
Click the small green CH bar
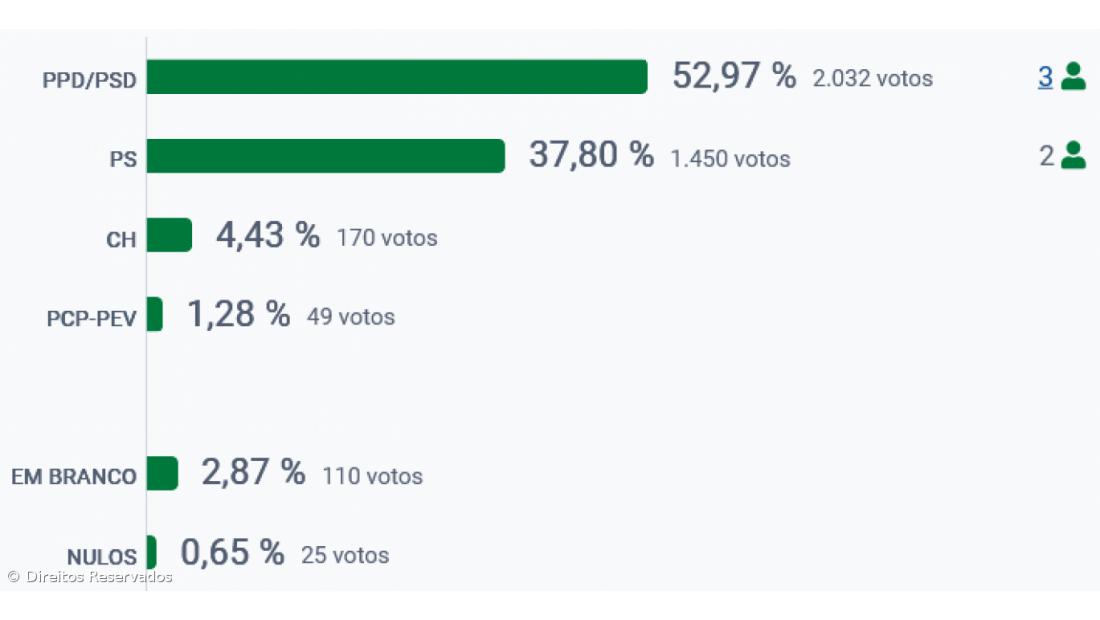pyautogui.click(x=169, y=235)
